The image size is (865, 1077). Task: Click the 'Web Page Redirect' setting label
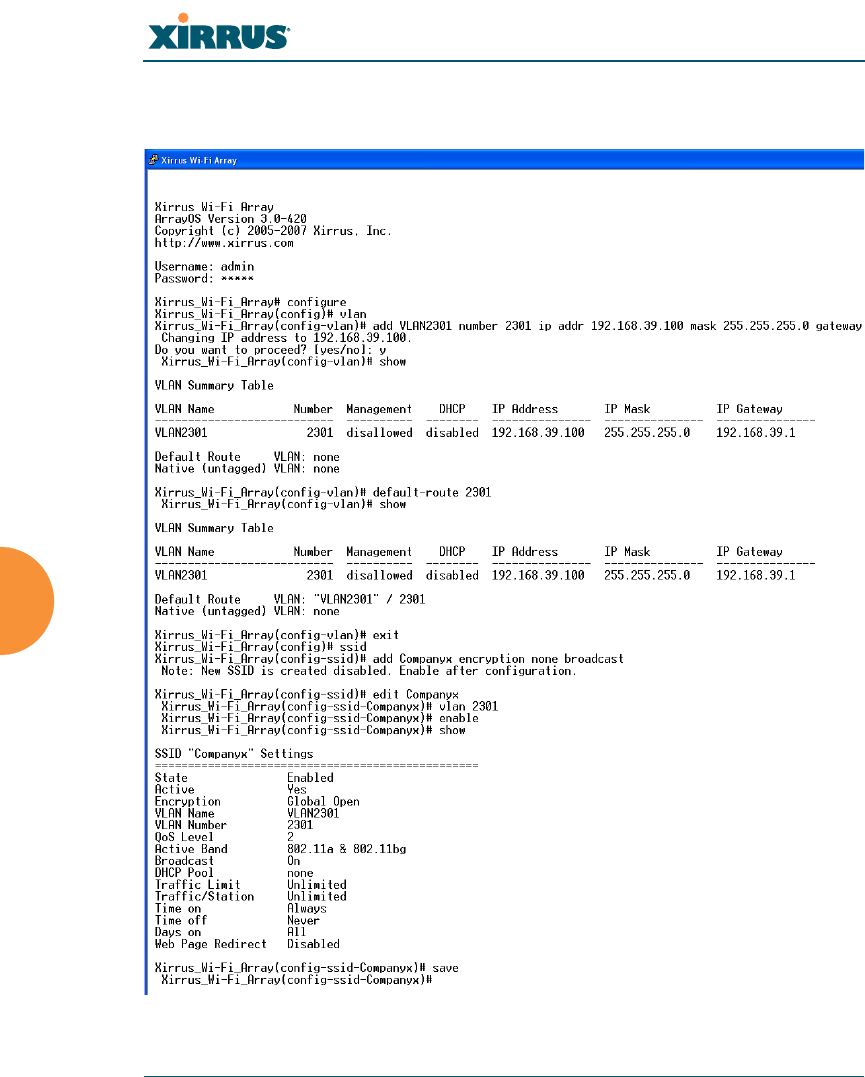[210, 944]
